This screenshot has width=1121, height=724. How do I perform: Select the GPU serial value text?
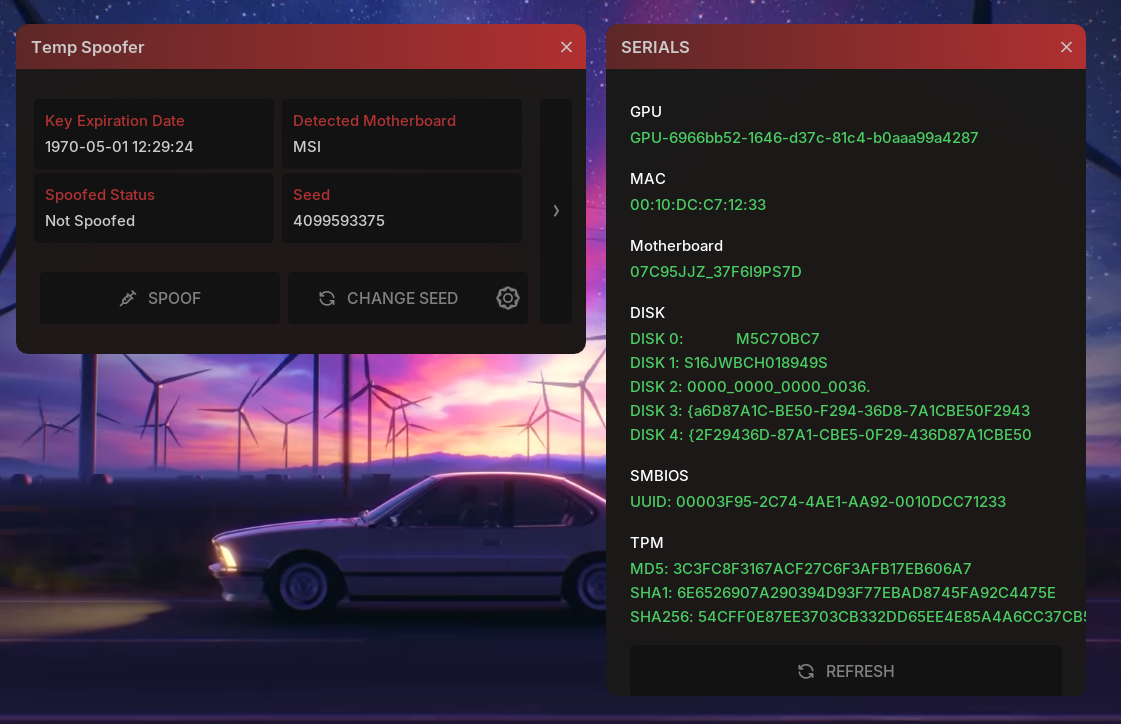[804, 138]
